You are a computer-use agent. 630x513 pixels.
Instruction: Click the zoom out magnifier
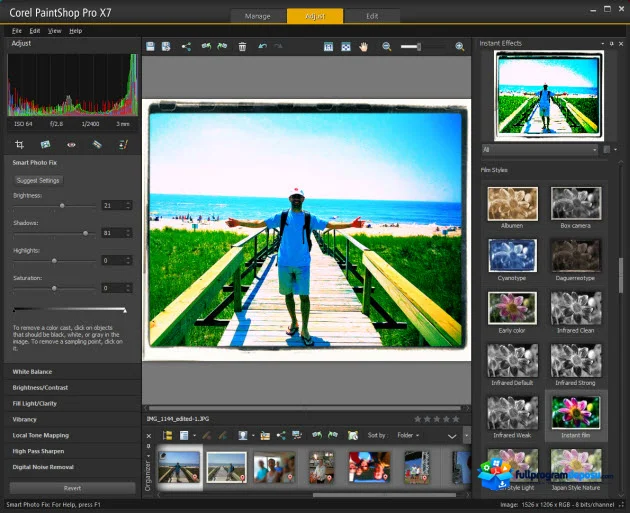click(x=387, y=47)
